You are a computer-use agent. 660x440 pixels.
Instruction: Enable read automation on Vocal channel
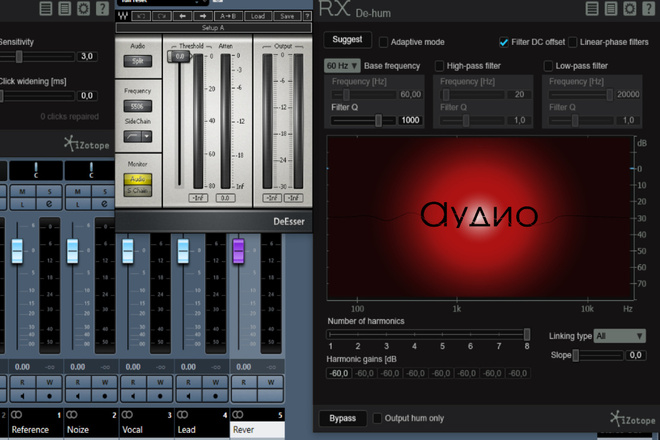point(133,382)
